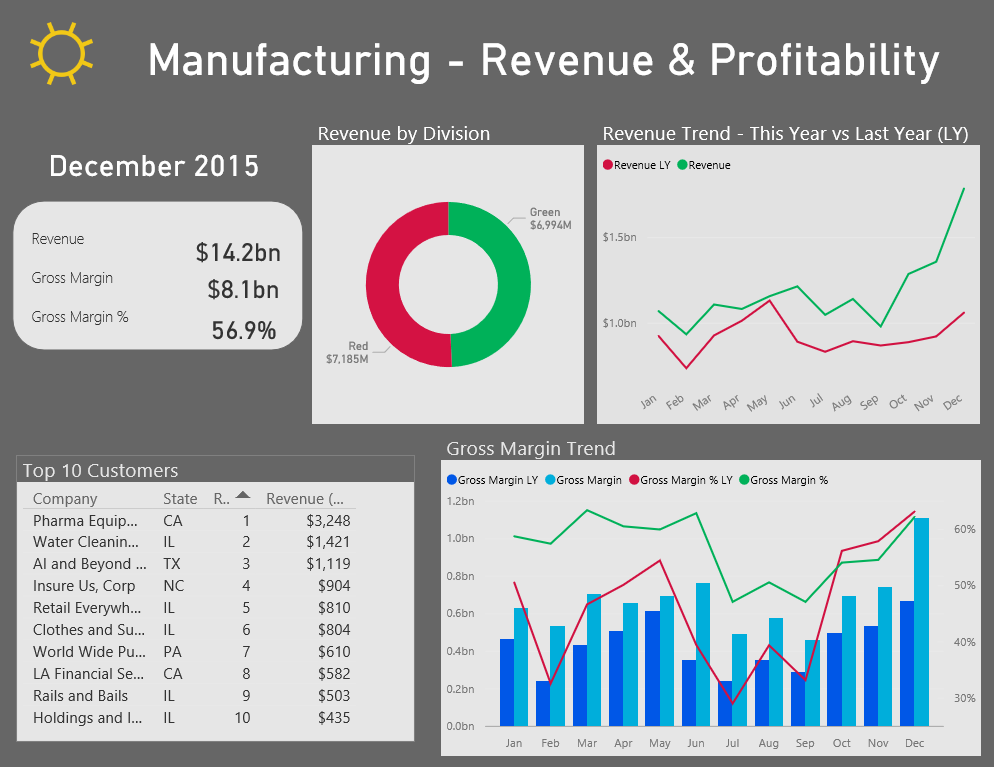
Task: Click the Revenue LY red legend marker
Action: (x=607, y=165)
